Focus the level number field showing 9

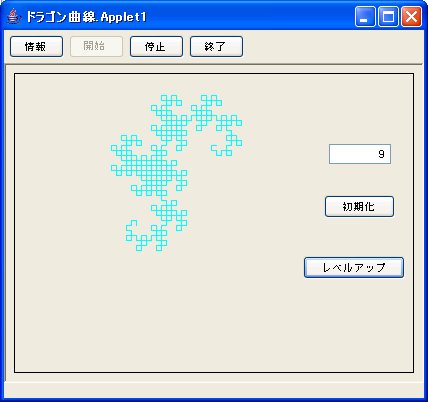(360, 154)
